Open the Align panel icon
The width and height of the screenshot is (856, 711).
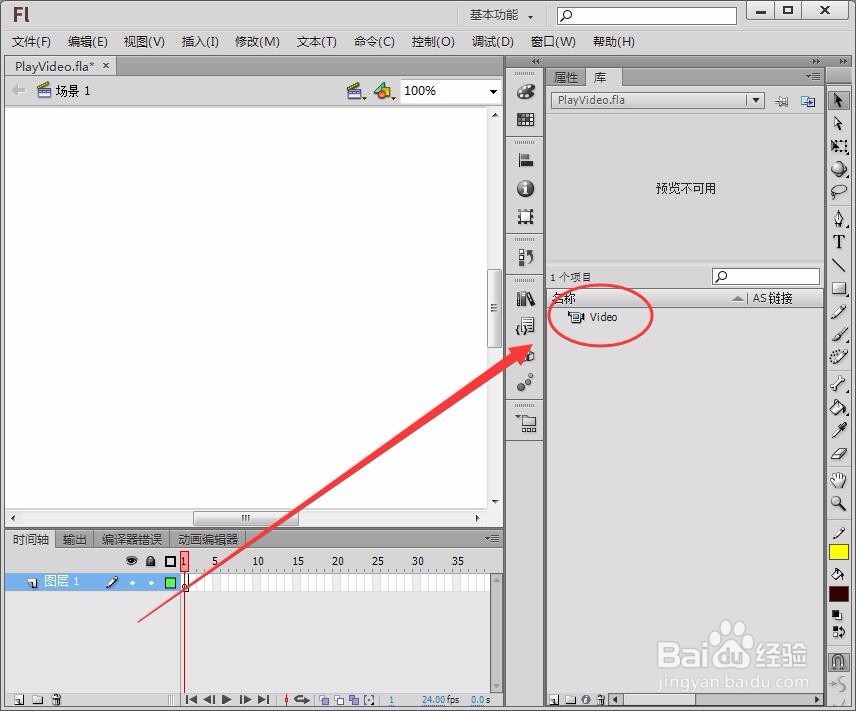[525, 161]
